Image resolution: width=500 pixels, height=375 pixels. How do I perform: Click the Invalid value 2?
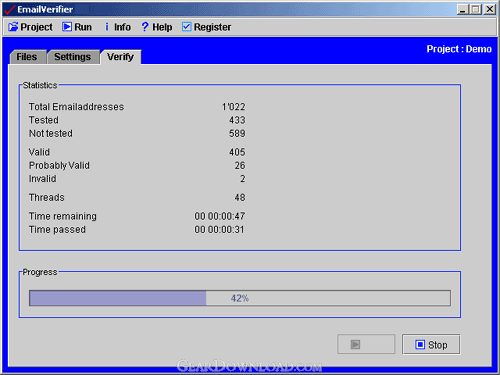[x=243, y=179]
